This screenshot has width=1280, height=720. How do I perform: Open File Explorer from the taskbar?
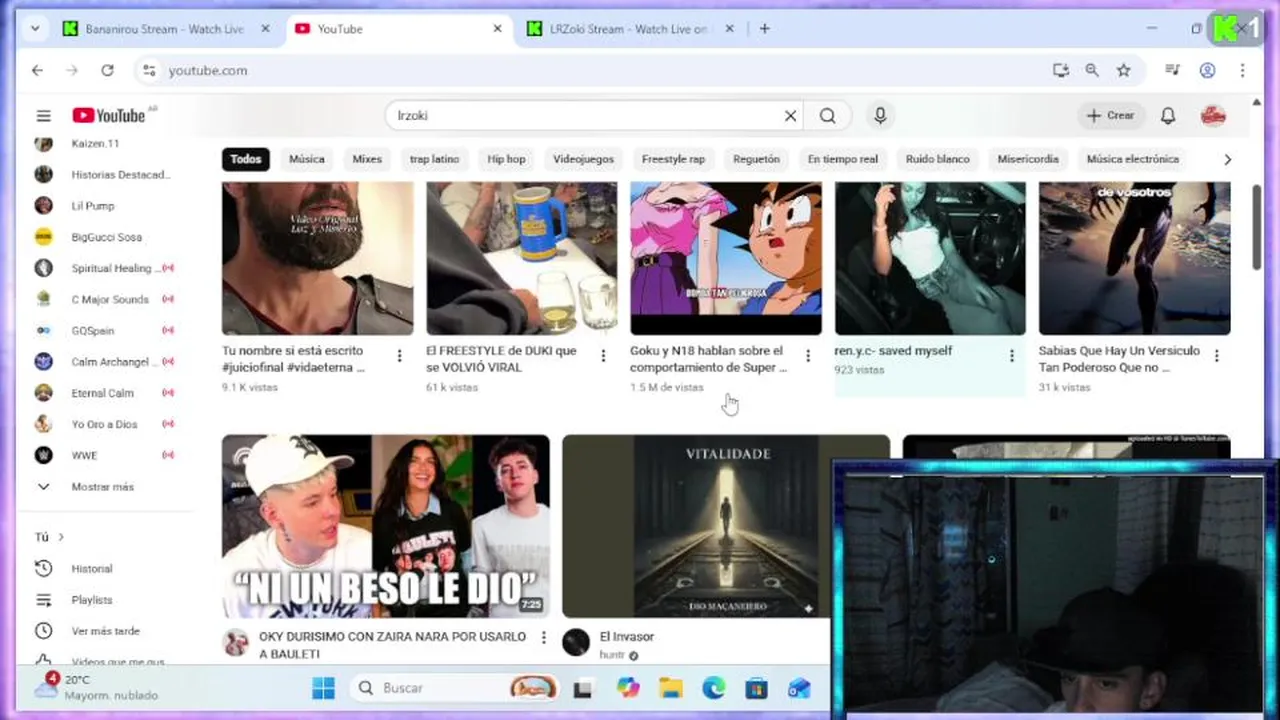[670, 688]
